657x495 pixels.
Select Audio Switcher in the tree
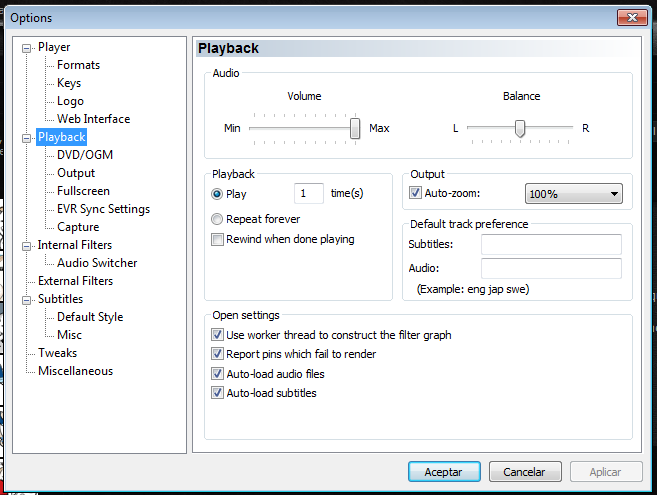[97, 263]
